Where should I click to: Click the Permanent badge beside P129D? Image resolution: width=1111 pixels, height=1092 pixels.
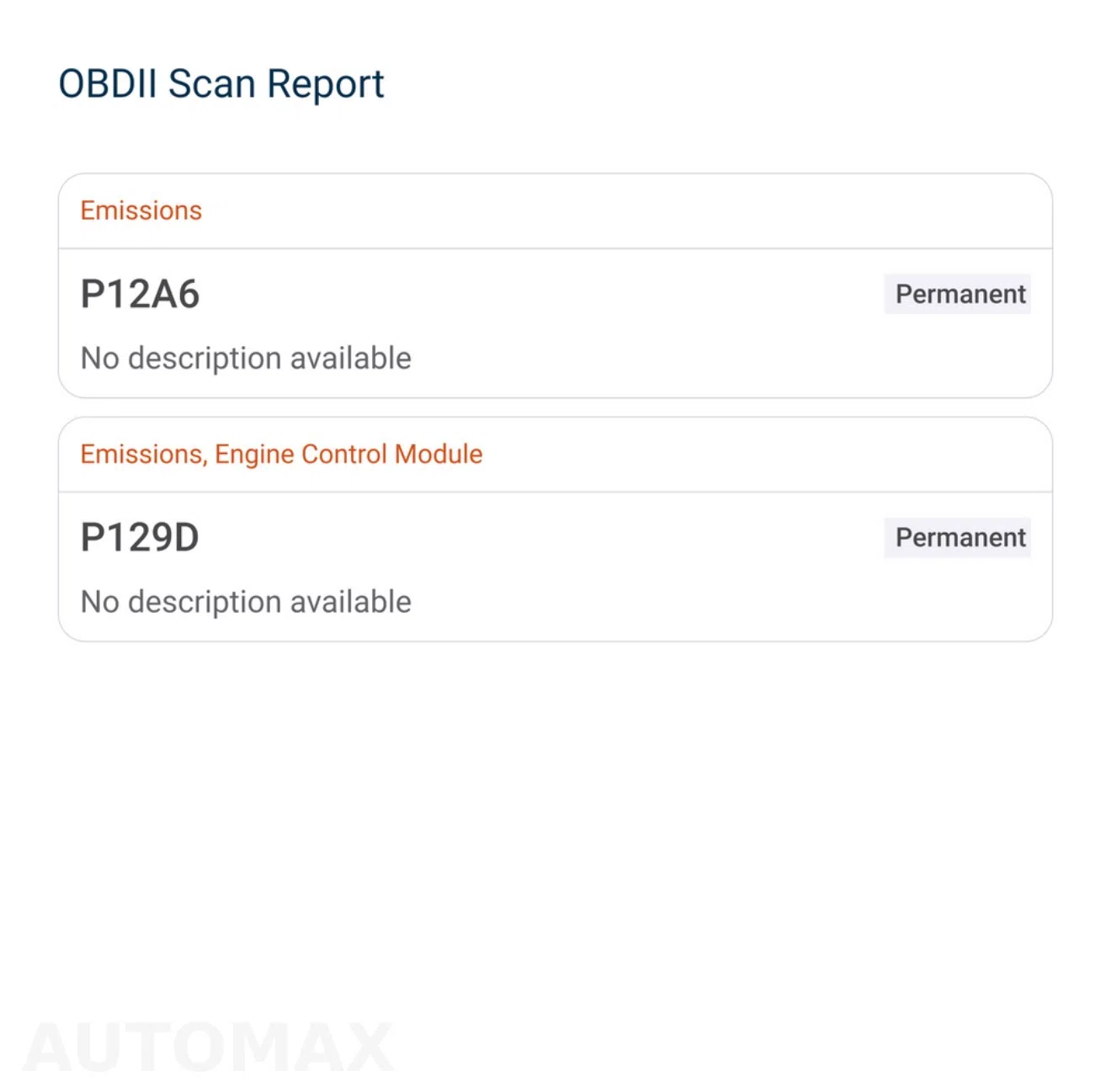pos(958,537)
